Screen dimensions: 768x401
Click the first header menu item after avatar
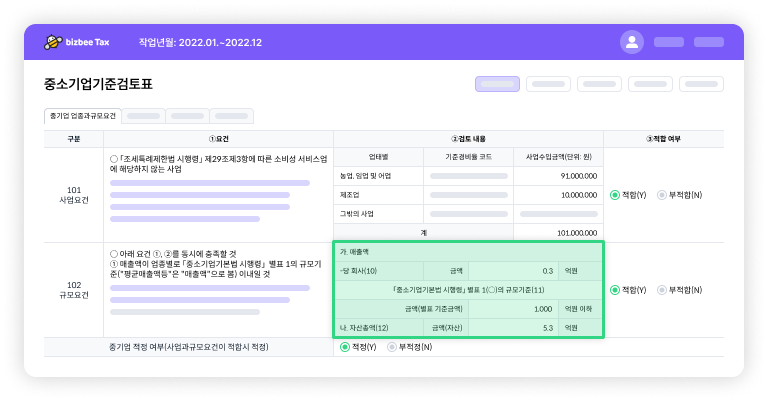pyautogui.click(x=669, y=42)
